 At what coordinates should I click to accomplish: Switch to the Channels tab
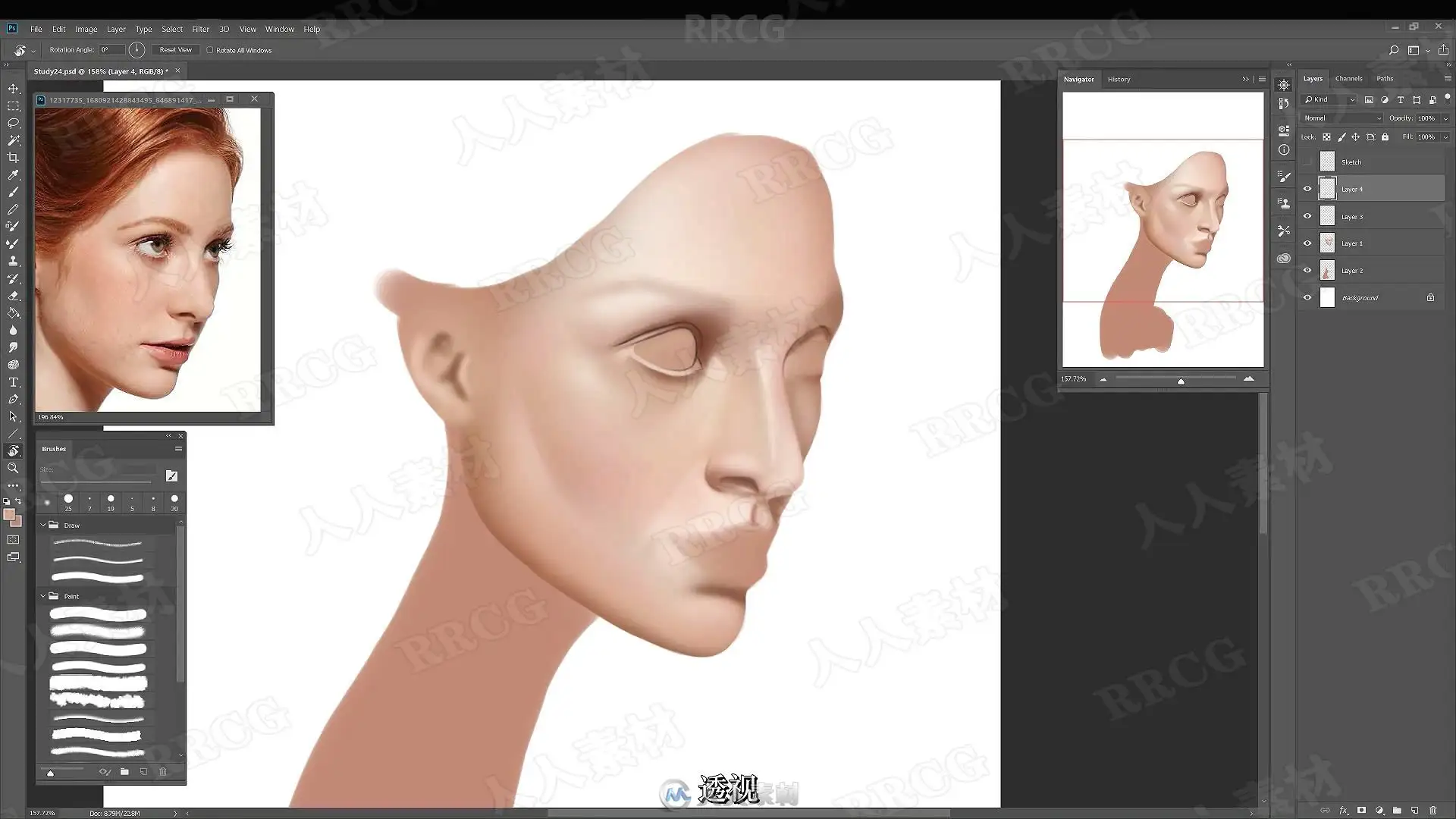coord(1348,78)
